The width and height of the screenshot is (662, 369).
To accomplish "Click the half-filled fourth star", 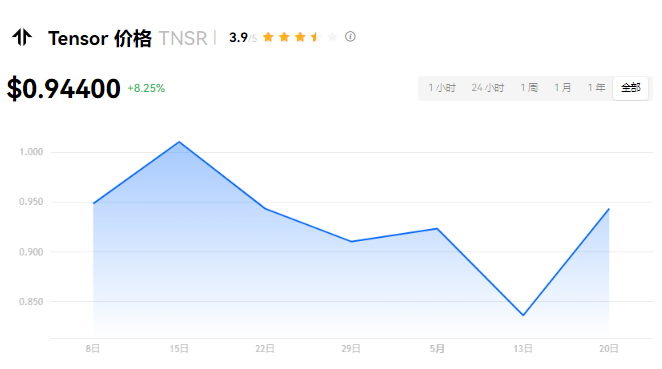I will pos(316,37).
